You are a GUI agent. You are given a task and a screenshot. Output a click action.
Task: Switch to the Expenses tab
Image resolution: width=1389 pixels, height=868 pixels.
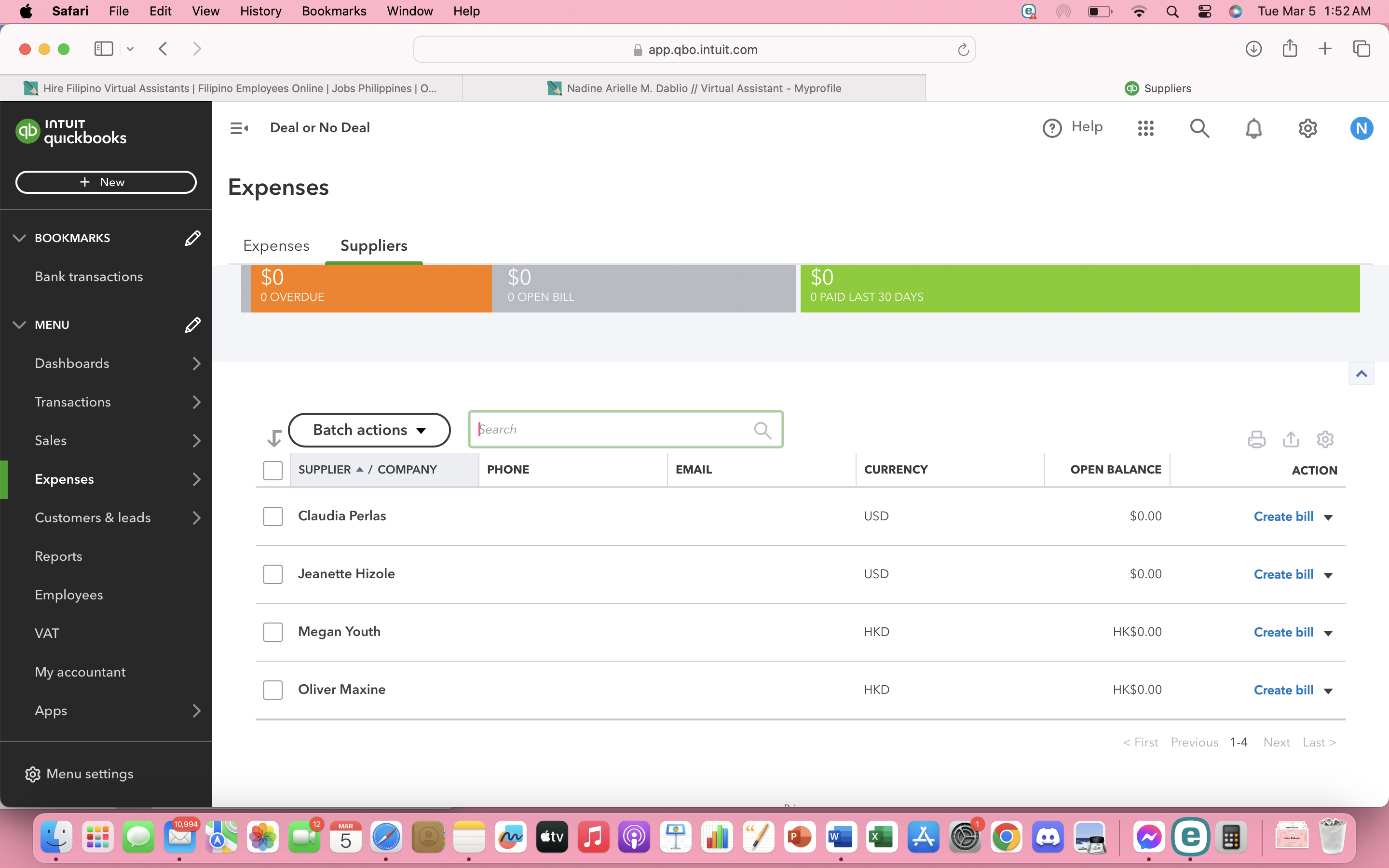point(276,246)
